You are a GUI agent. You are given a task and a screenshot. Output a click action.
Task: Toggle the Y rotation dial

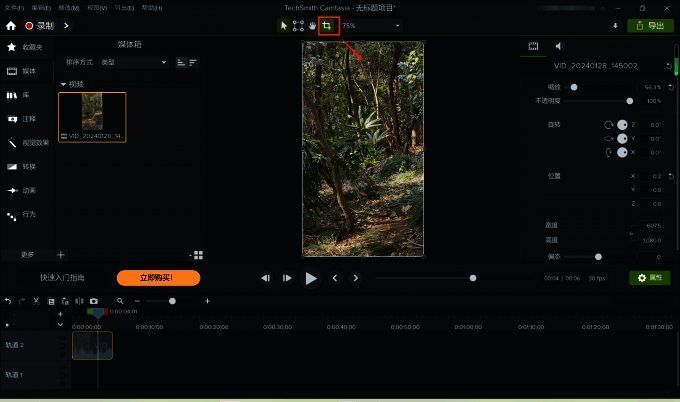pos(622,138)
